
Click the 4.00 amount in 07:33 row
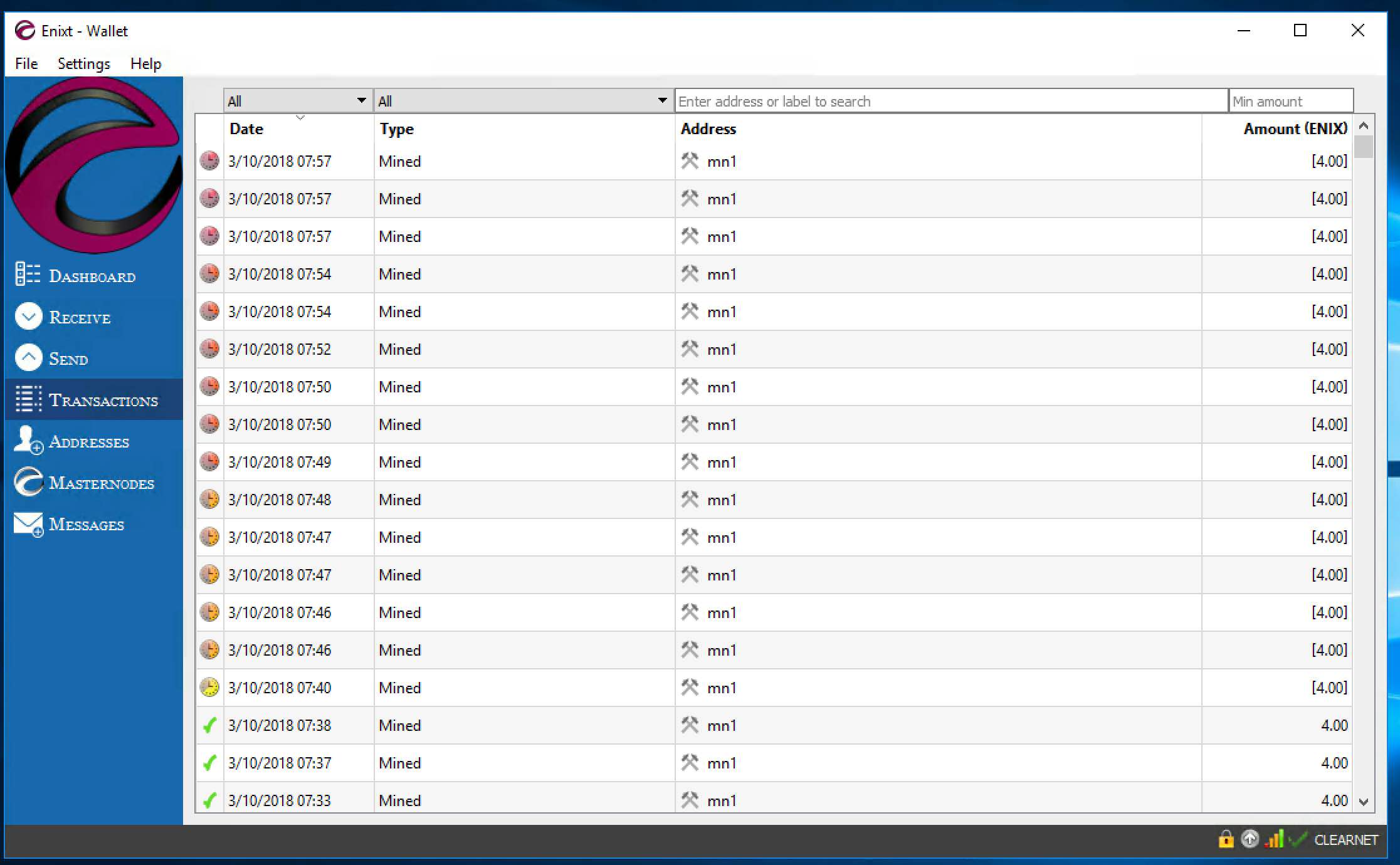click(x=1334, y=800)
